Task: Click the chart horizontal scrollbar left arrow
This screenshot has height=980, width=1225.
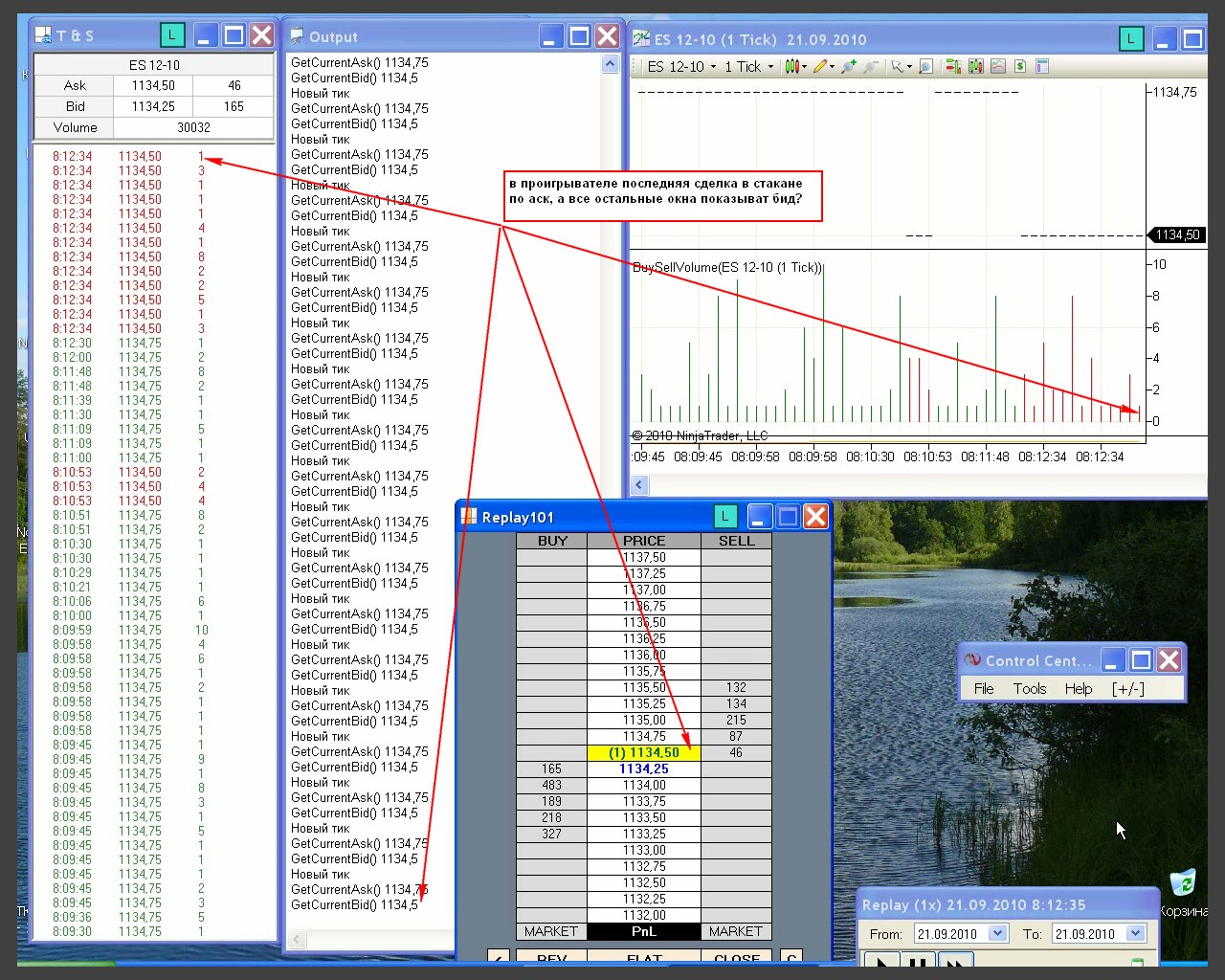Action: [639, 485]
